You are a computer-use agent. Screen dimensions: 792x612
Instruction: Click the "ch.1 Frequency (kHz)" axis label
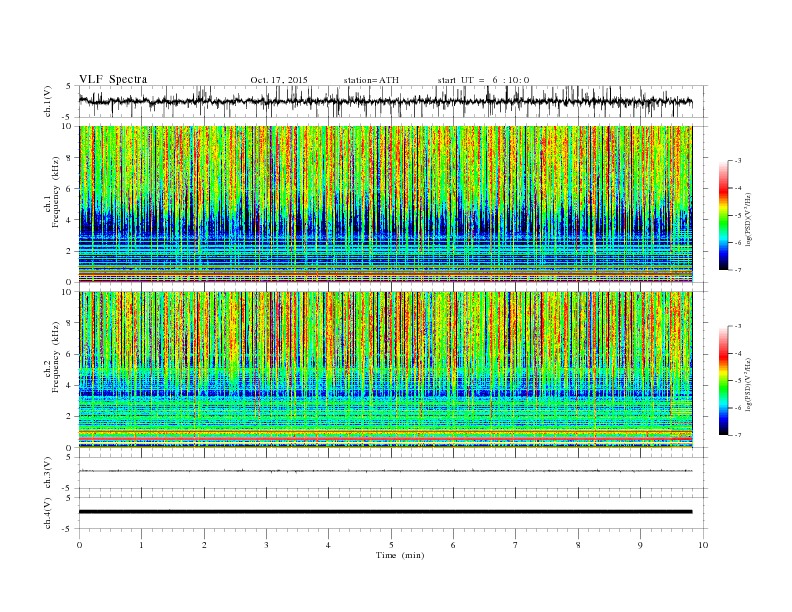tap(52, 192)
